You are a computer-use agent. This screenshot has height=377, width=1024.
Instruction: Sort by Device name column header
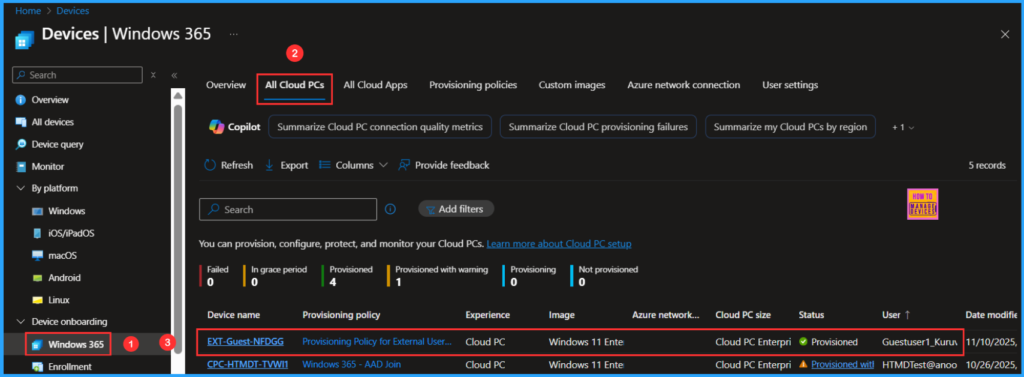234,315
